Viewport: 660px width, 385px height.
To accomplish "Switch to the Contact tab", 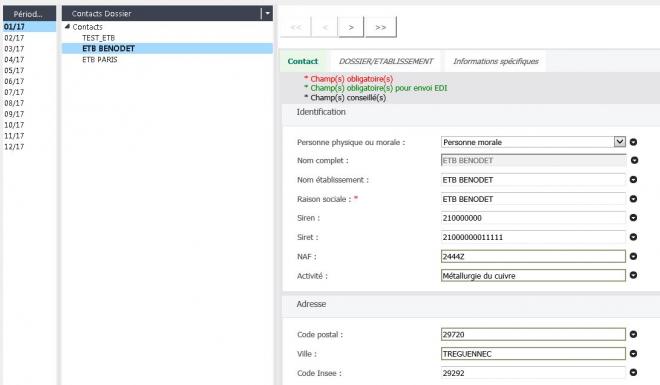I will pos(303,61).
